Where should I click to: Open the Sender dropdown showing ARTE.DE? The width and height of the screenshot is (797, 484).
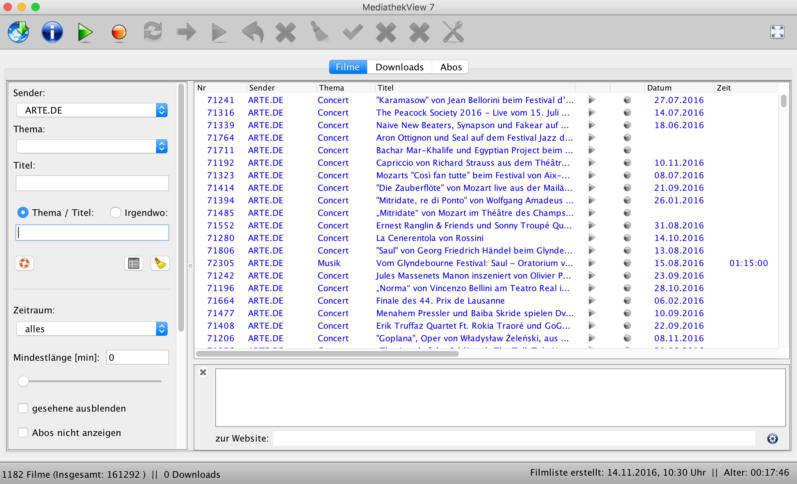[x=91, y=110]
